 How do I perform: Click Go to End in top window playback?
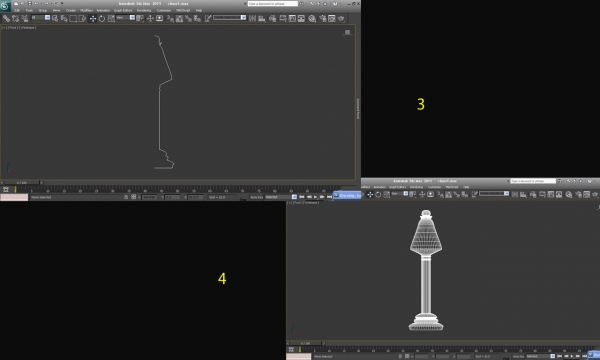point(329,197)
